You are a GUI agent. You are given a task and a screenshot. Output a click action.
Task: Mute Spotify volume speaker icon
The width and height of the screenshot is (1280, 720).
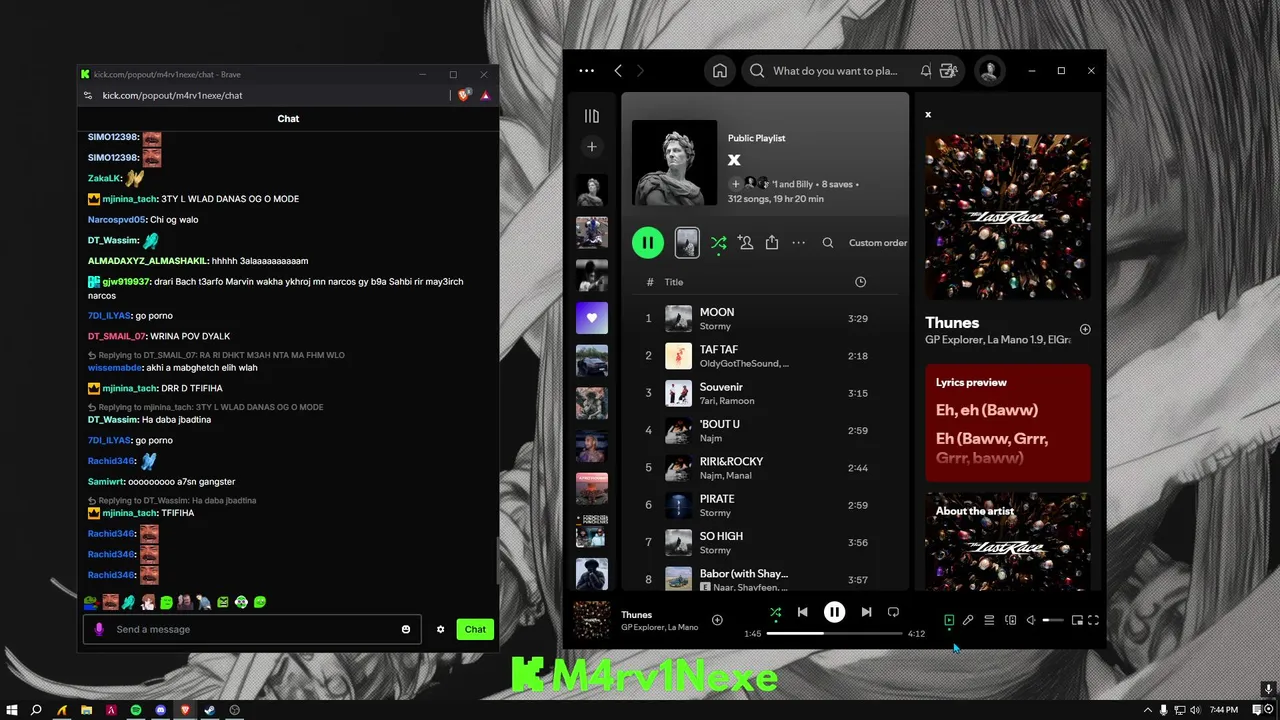(1031, 620)
